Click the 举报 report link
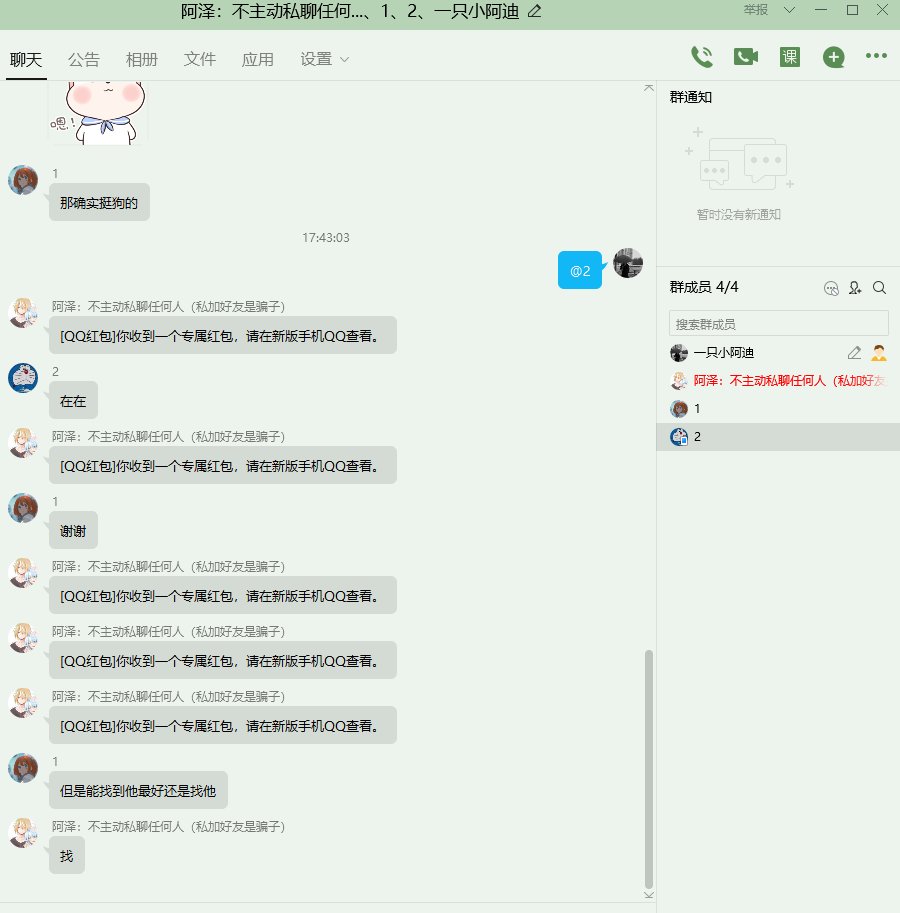The width and height of the screenshot is (900, 913). 756,10
